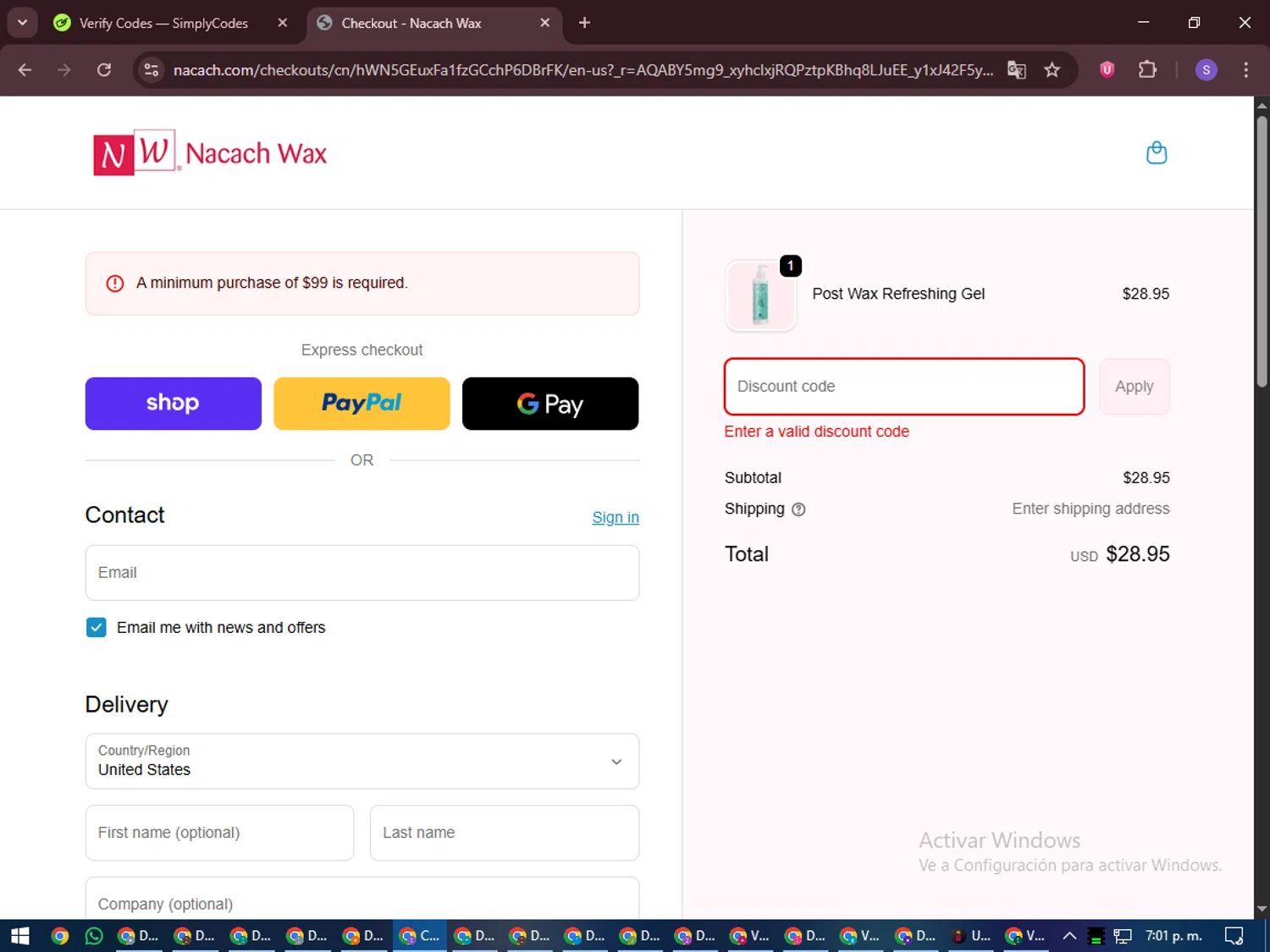1270x952 pixels.
Task: Click the shipping help question mark icon
Action: click(x=798, y=509)
